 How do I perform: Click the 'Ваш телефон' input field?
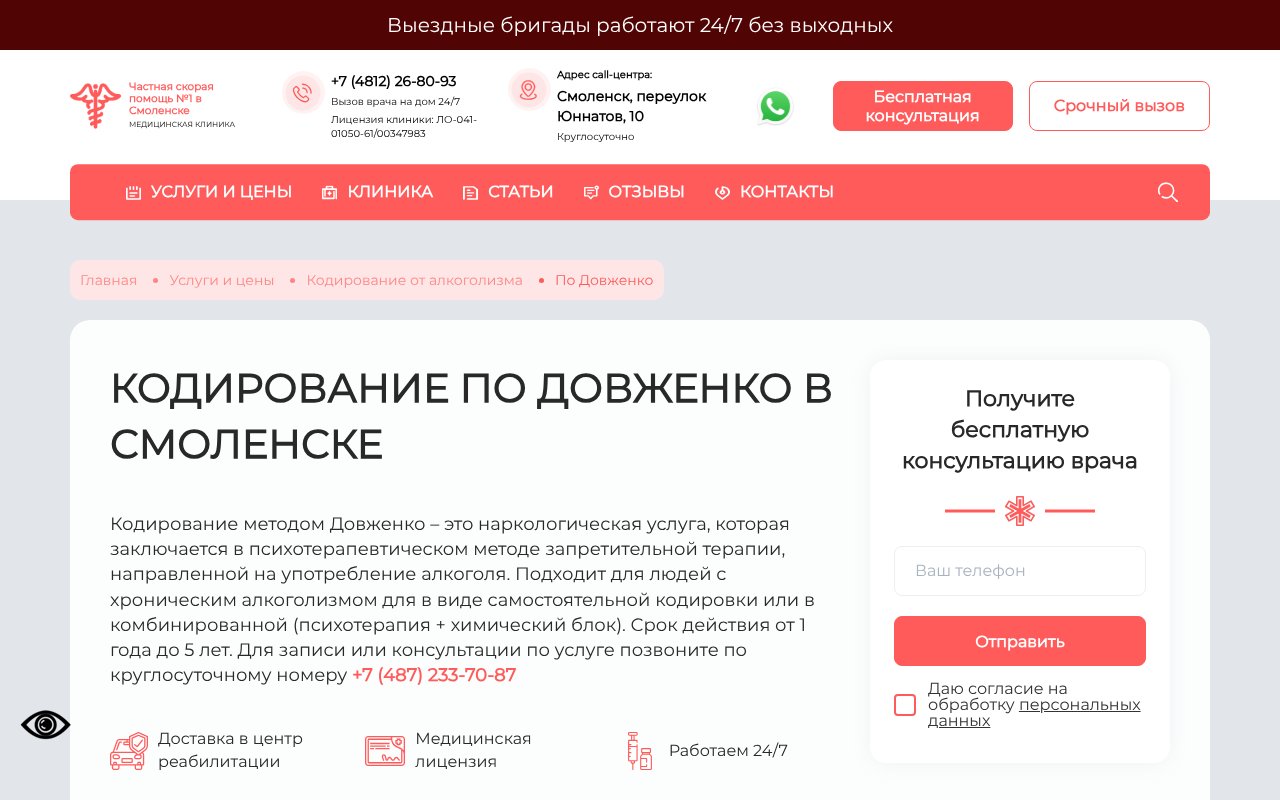click(x=1019, y=571)
